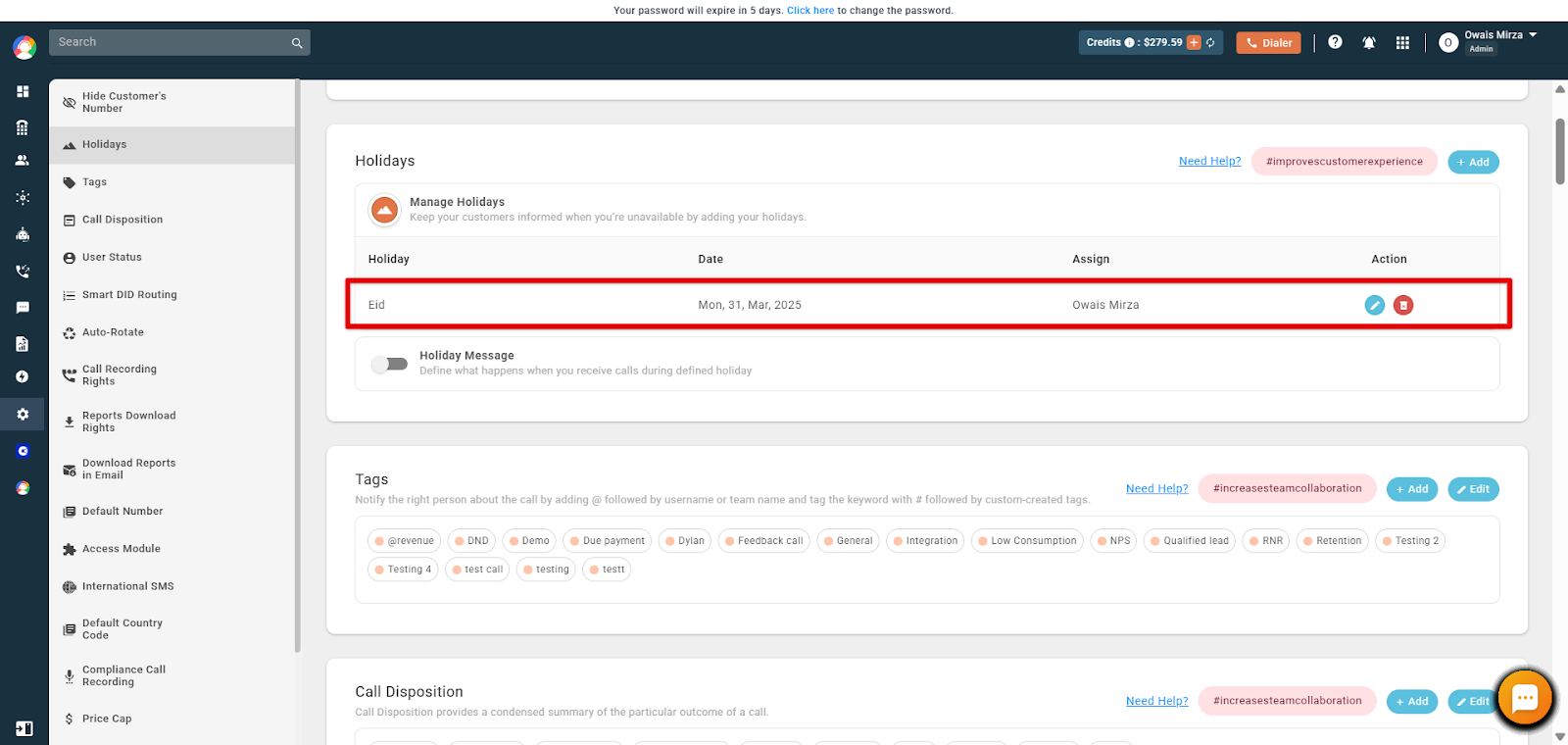This screenshot has width=1568, height=745.
Task: Open the messages chat icon in left rail
Action: point(23,308)
